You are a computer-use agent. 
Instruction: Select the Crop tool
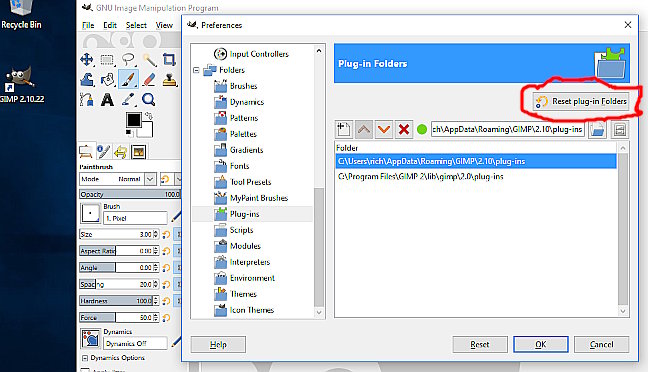coord(169,60)
